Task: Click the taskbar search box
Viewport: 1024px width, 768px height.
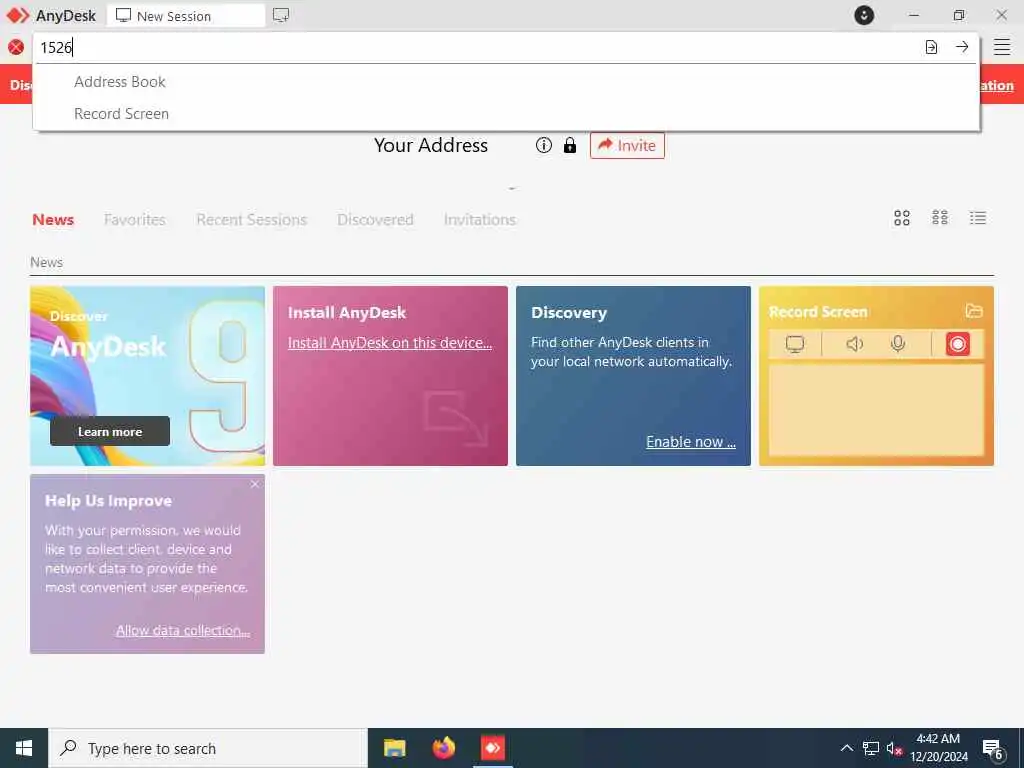Action: 208,748
